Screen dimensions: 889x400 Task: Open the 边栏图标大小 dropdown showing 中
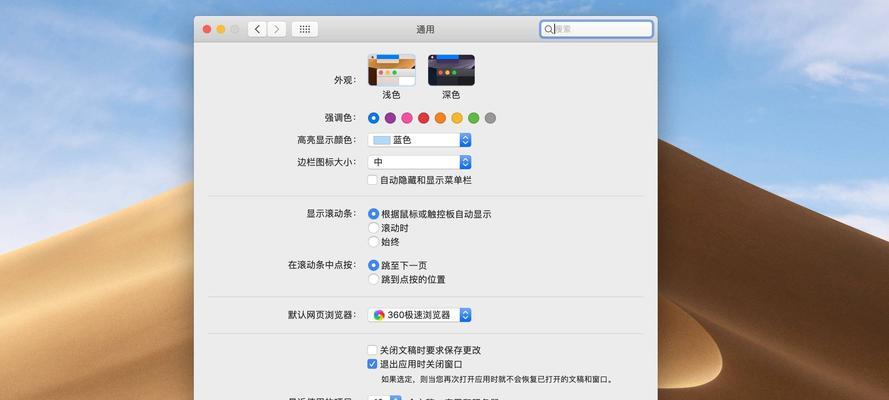pyautogui.click(x=420, y=162)
